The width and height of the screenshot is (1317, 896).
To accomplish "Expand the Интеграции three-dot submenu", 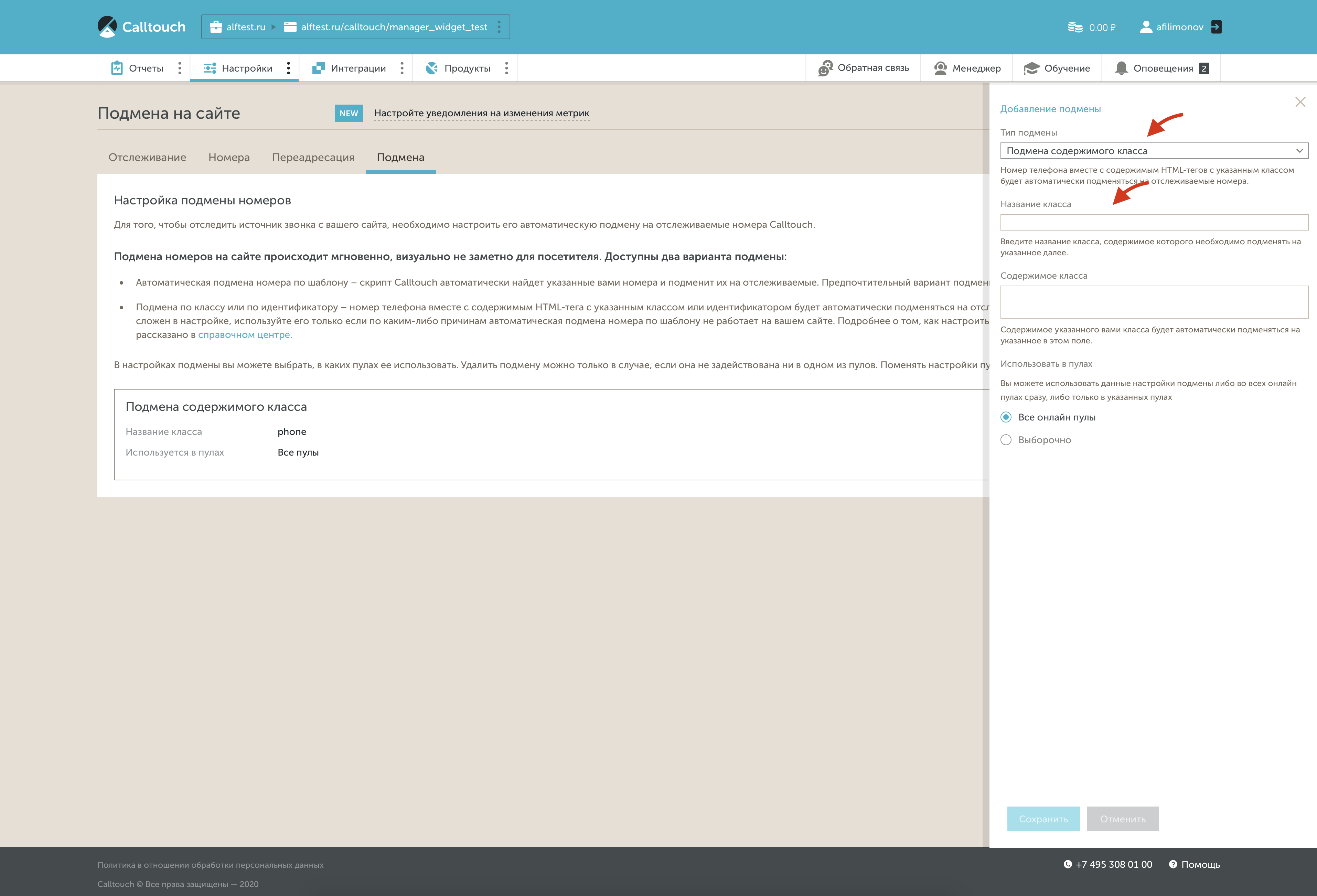I will pyautogui.click(x=402, y=68).
